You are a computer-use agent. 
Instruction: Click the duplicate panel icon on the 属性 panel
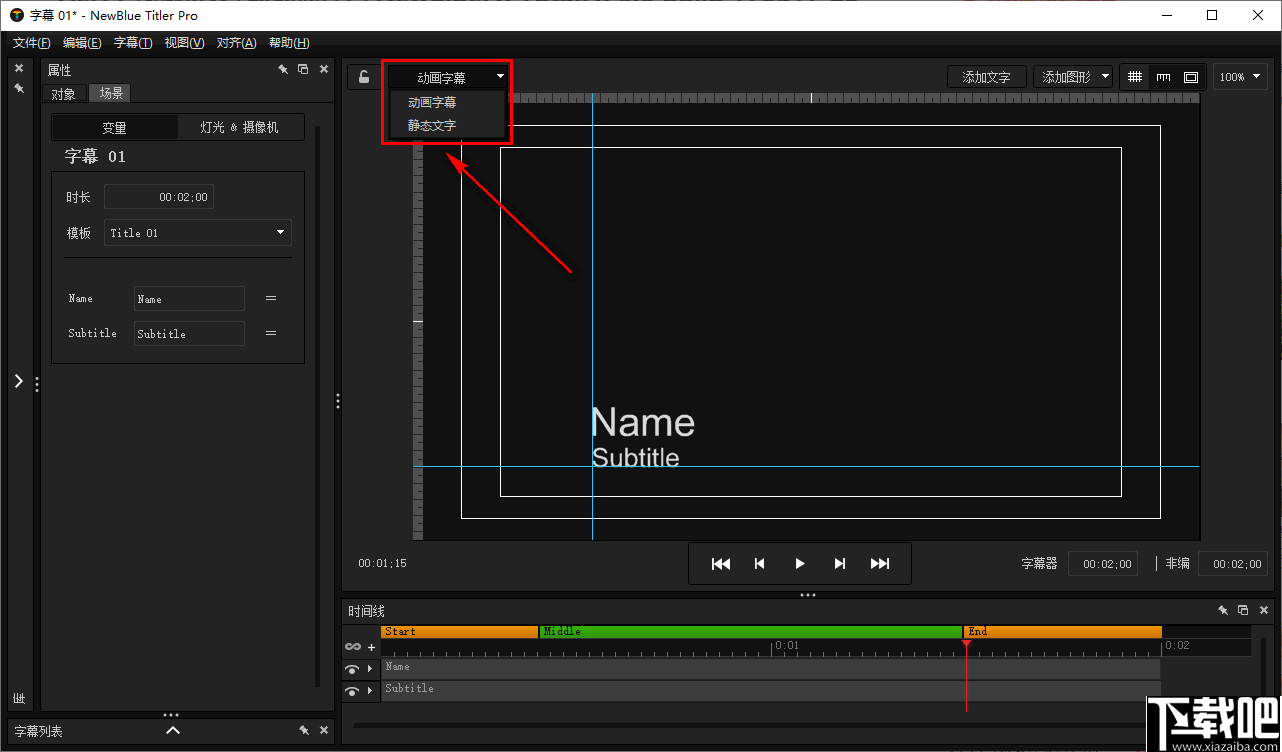(303, 68)
